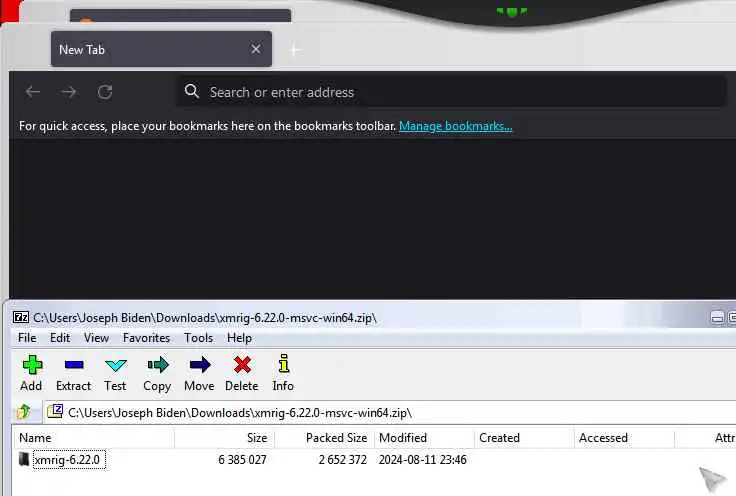The image size is (736, 496).
Task: Click the size value 6 385 027
Action: tap(242, 459)
